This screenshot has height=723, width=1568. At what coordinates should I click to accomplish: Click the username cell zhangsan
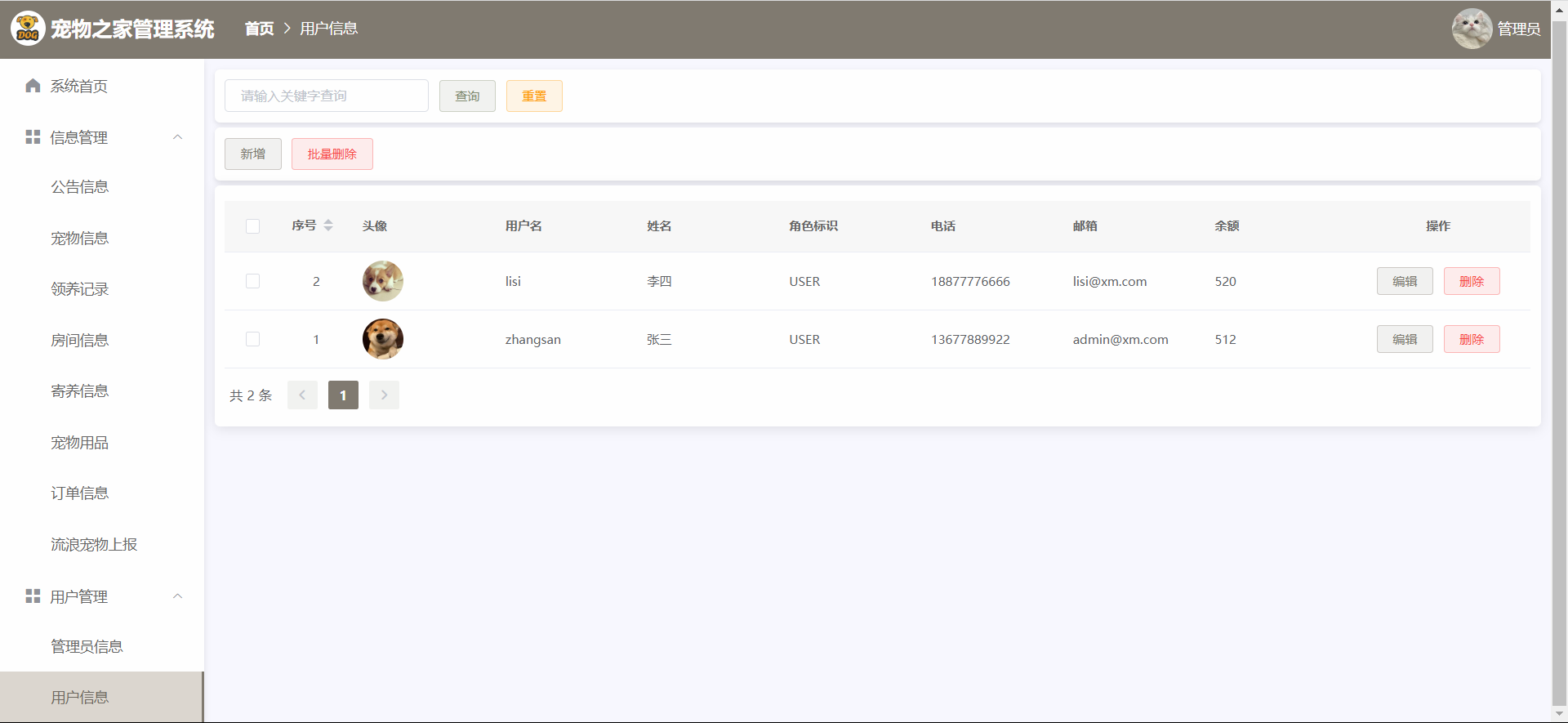pyautogui.click(x=532, y=340)
